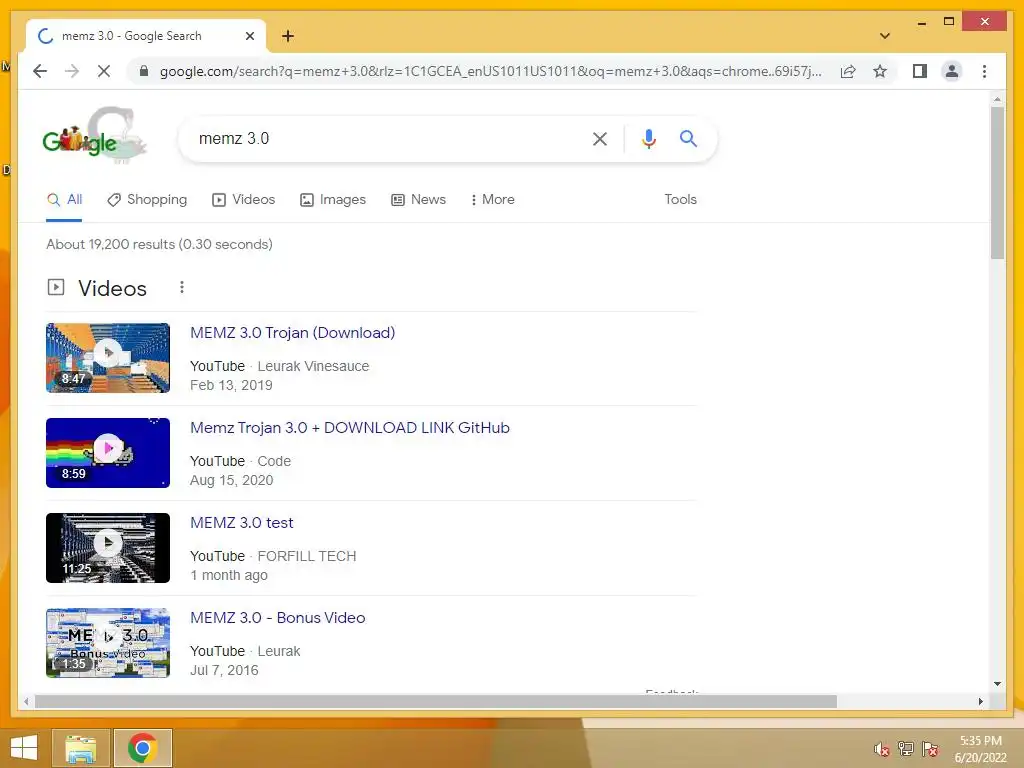Open the MEMZ 3.0 - Bonus Video link
Viewport: 1024px width, 768px height.
pos(278,618)
